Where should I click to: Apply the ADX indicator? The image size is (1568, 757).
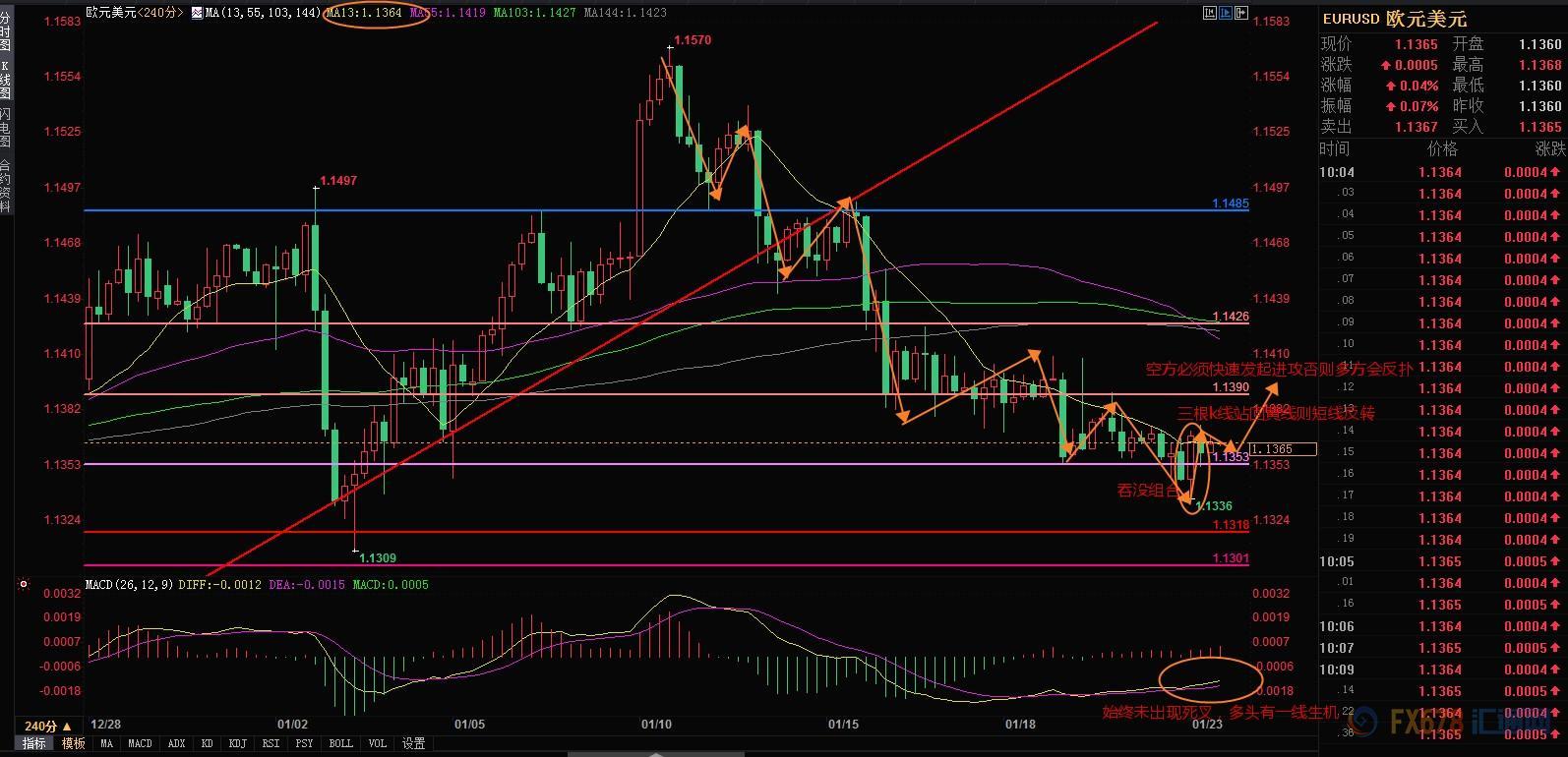point(177,744)
